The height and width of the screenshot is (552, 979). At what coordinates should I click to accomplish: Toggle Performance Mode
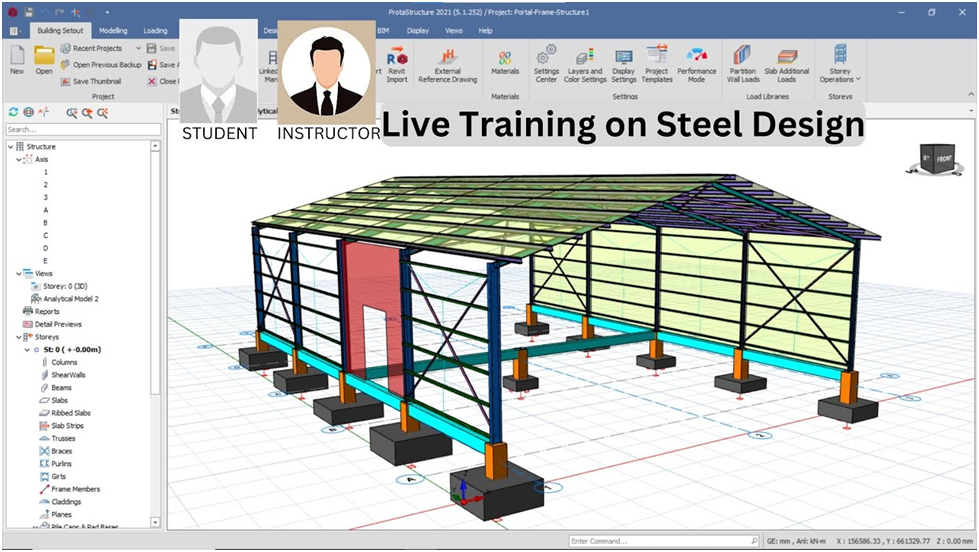point(696,65)
